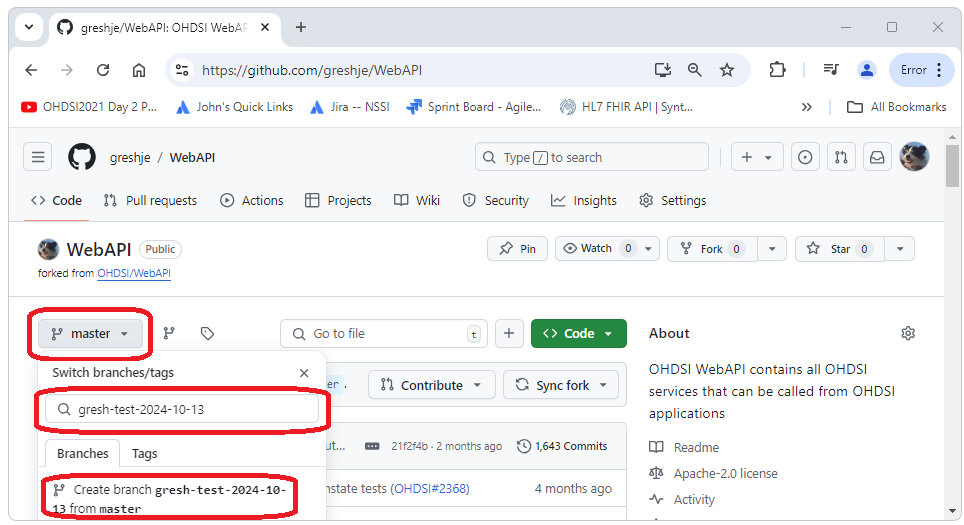Screen dimensions: 964x525
Task: Open the OHDSI/WebAPI upstream link
Action: pyautogui.click(x=134, y=273)
